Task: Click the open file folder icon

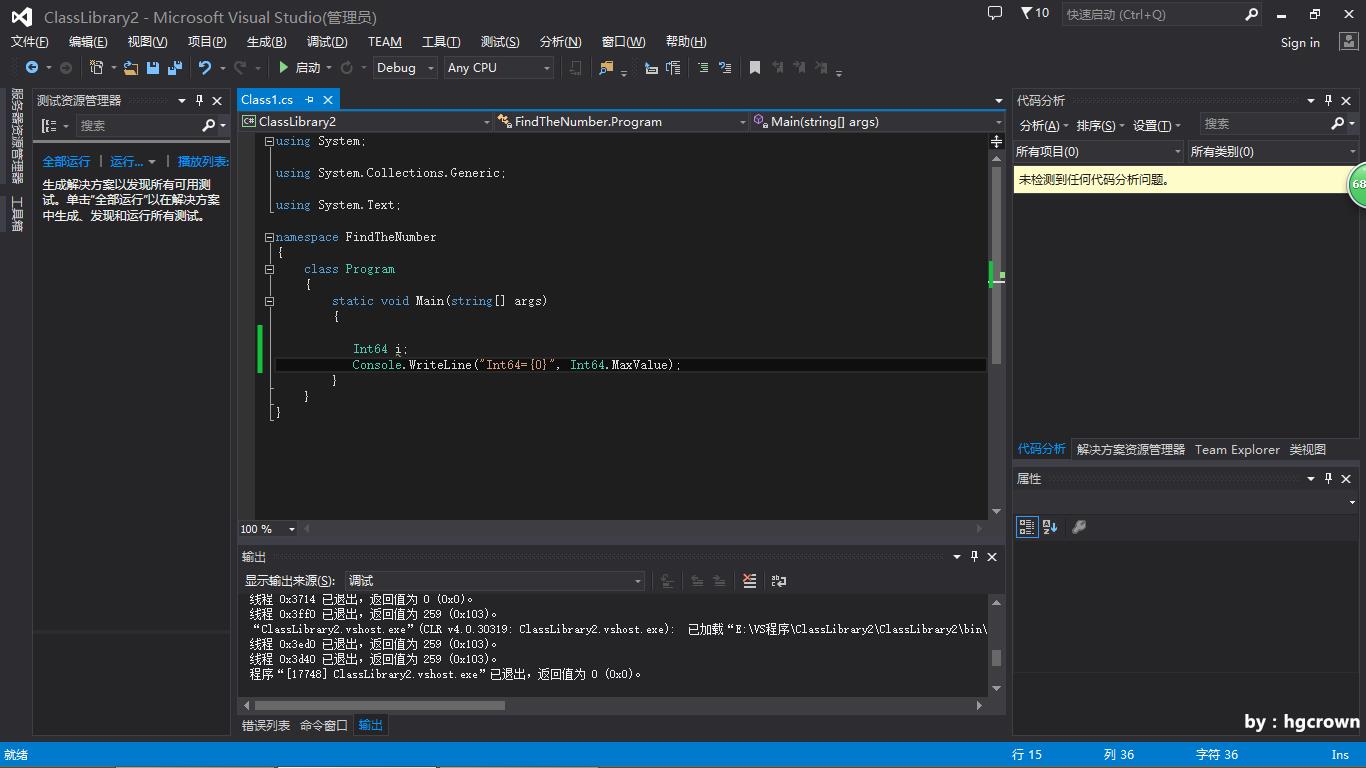Action: tap(131, 67)
